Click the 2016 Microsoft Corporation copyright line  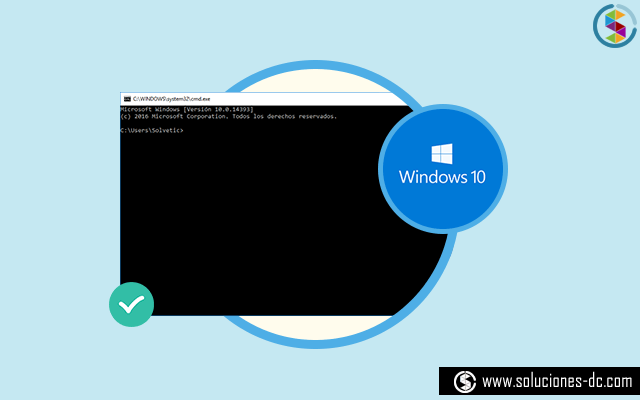click(229, 116)
